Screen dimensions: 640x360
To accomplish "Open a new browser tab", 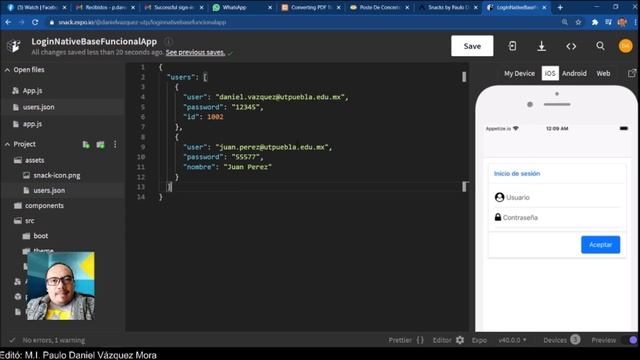I will tap(560, 7).
